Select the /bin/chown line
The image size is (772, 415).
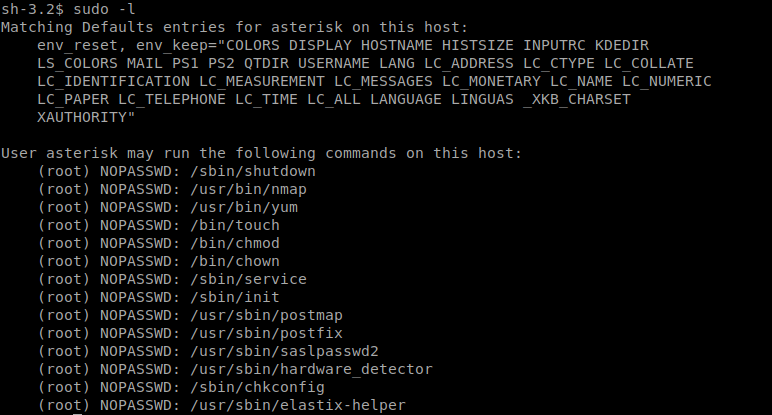pos(159,261)
